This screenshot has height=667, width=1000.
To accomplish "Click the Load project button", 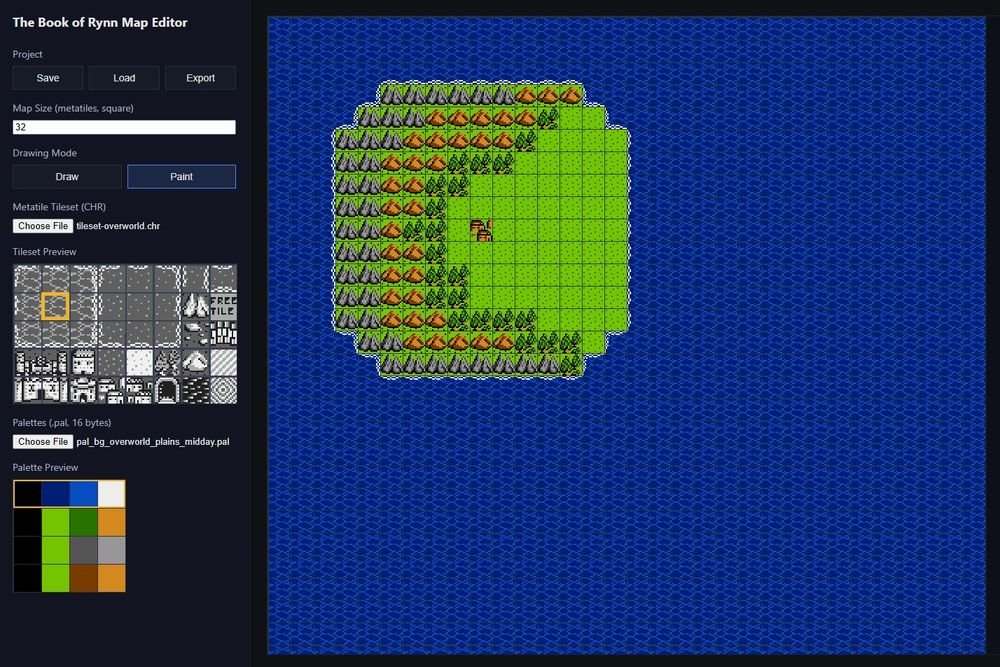I will point(124,78).
